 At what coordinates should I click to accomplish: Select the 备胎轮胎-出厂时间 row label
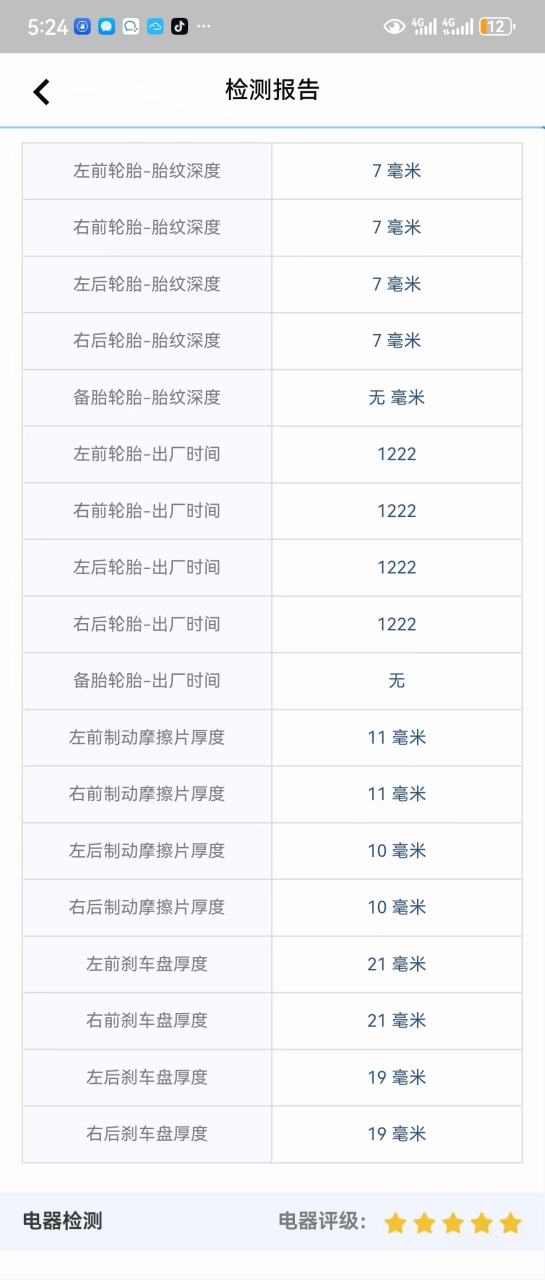click(147, 681)
